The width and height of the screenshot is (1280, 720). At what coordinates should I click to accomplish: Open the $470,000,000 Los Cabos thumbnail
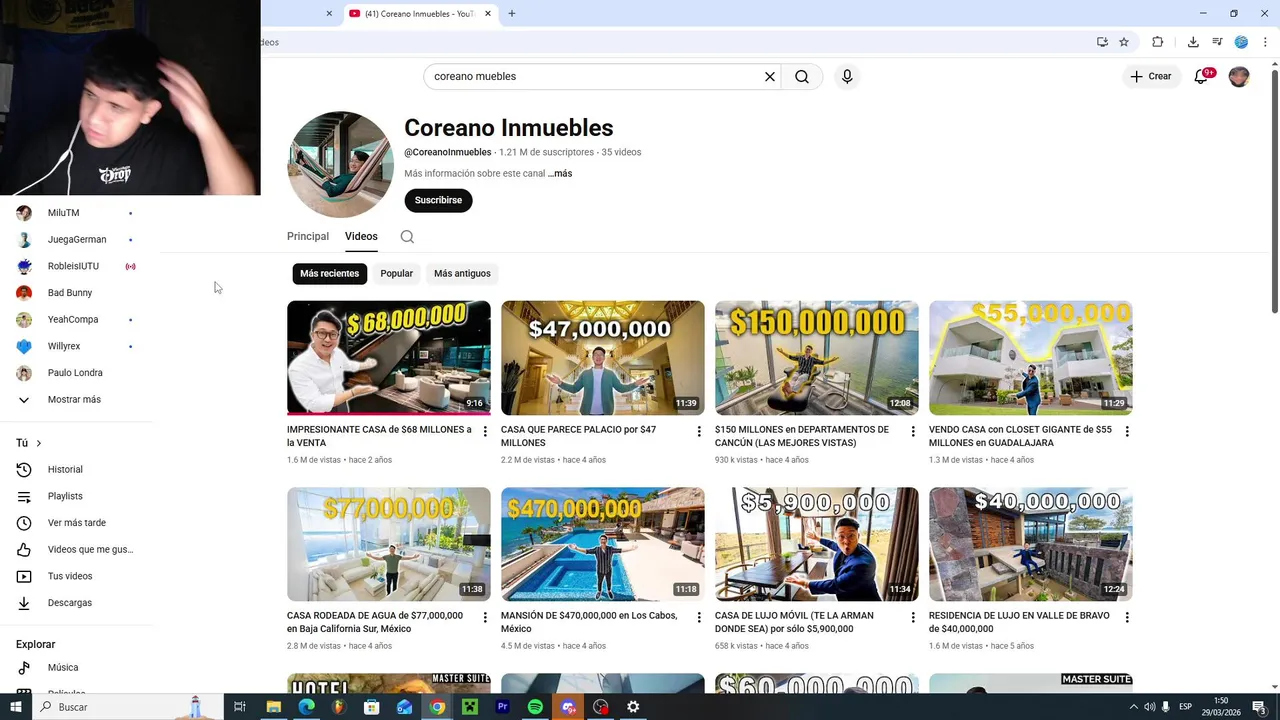[x=603, y=544]
